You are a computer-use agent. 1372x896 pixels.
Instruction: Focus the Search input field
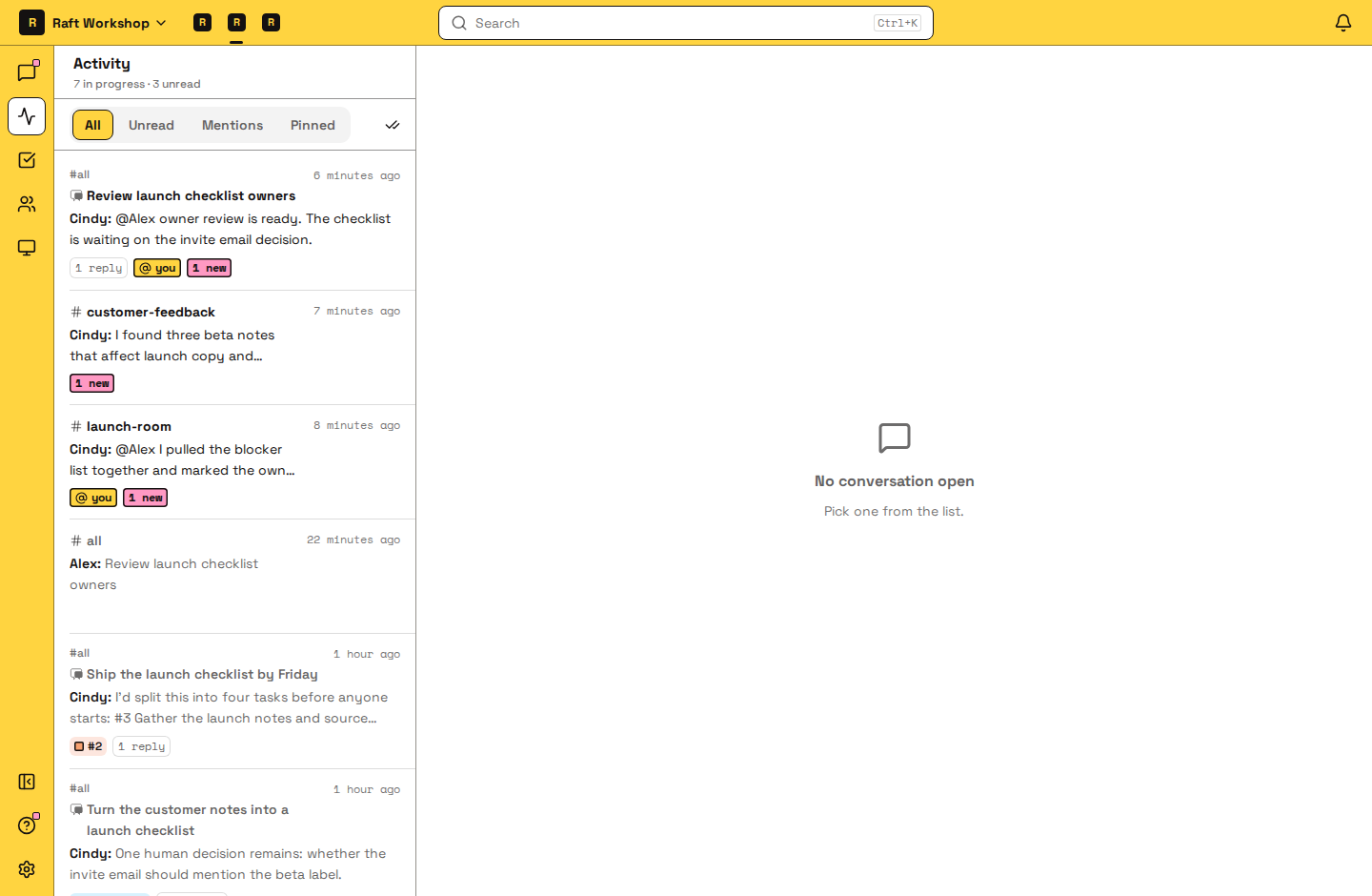(x=685, y=23)
